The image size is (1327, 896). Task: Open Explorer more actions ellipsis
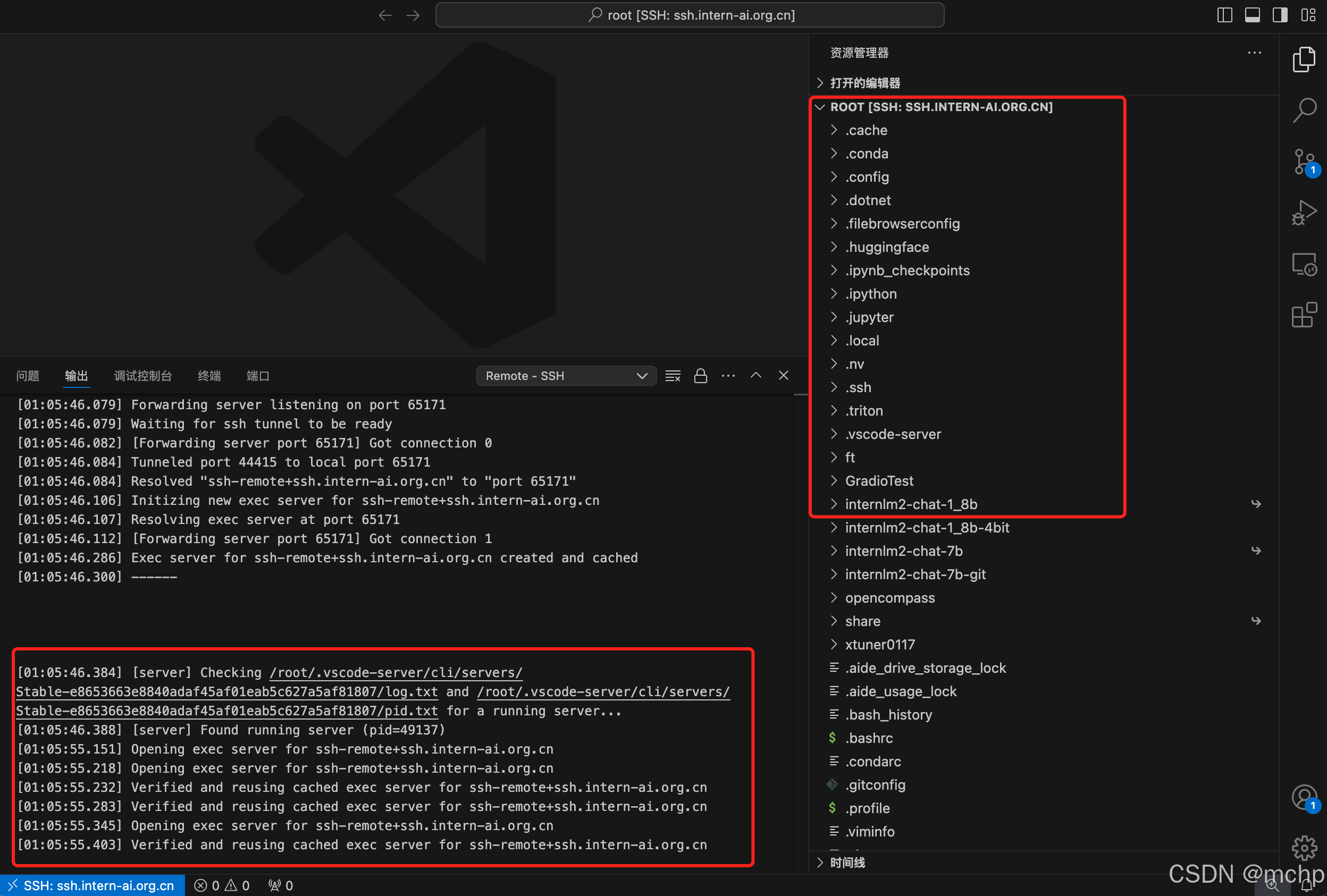tap(1255, 53)
